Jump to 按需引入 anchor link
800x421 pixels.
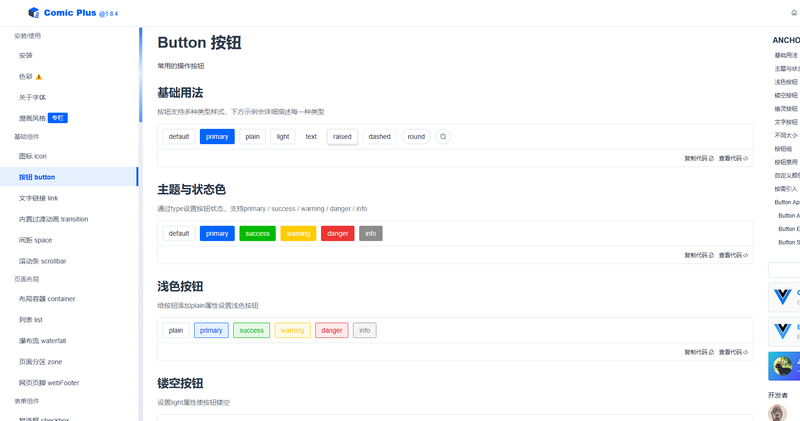pyautogui.click(x=786, y=189)
